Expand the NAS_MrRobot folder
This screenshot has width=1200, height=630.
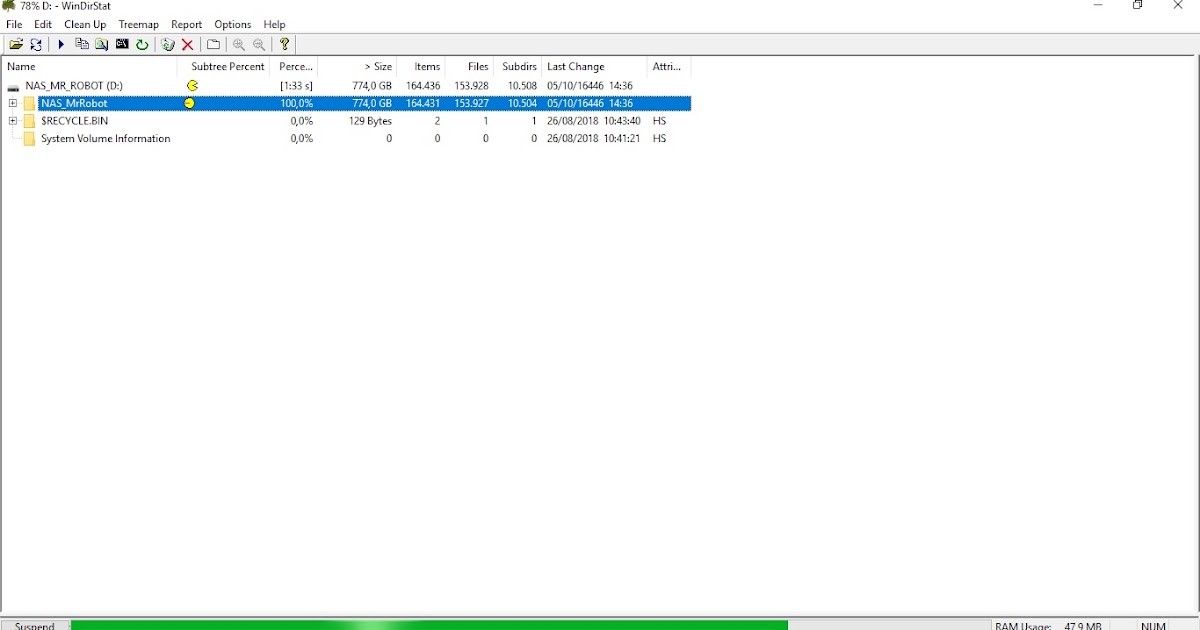pyautogui.click(x=11, y=103)
